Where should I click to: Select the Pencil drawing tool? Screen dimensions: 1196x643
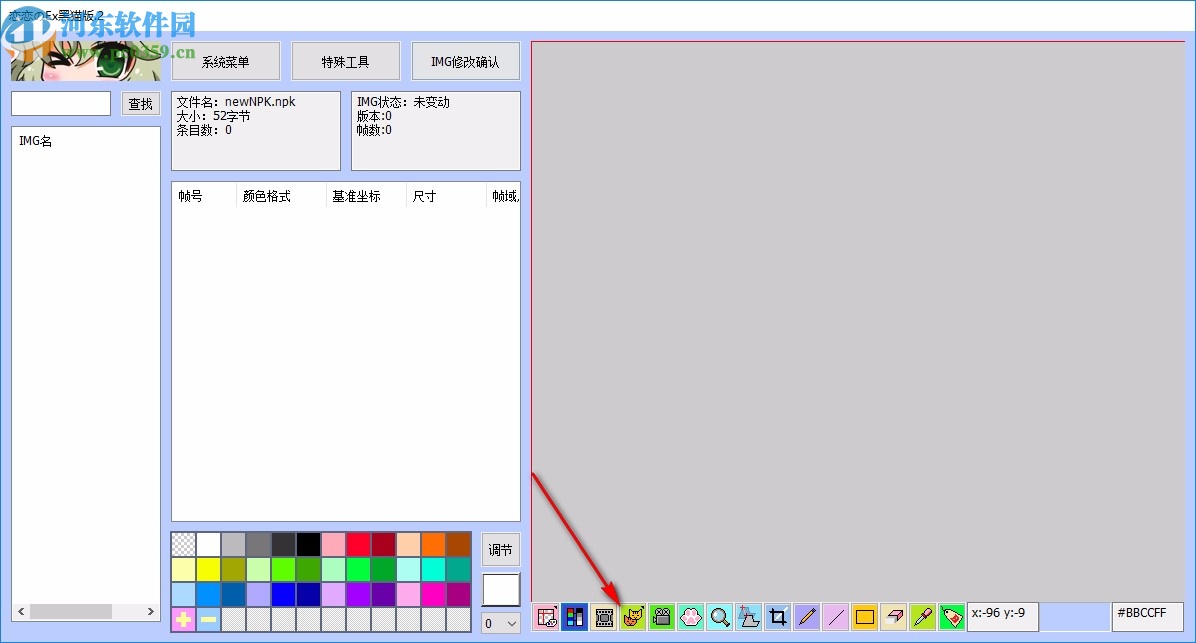[806, 617]
